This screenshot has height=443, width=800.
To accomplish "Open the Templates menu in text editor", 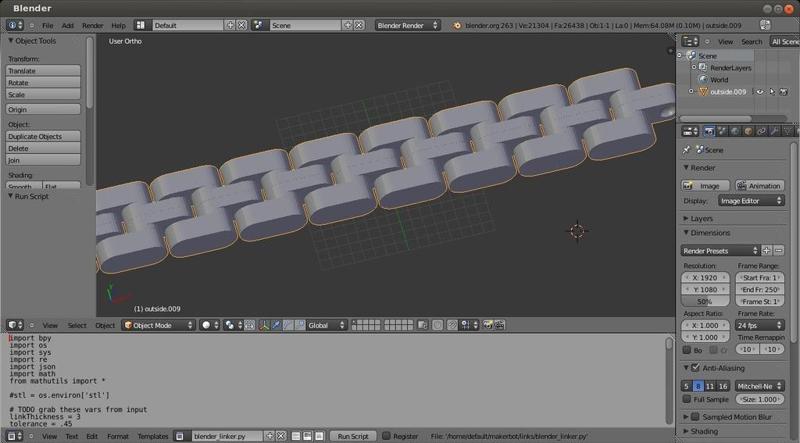I will pyautogui.click(x=152, y=436).
